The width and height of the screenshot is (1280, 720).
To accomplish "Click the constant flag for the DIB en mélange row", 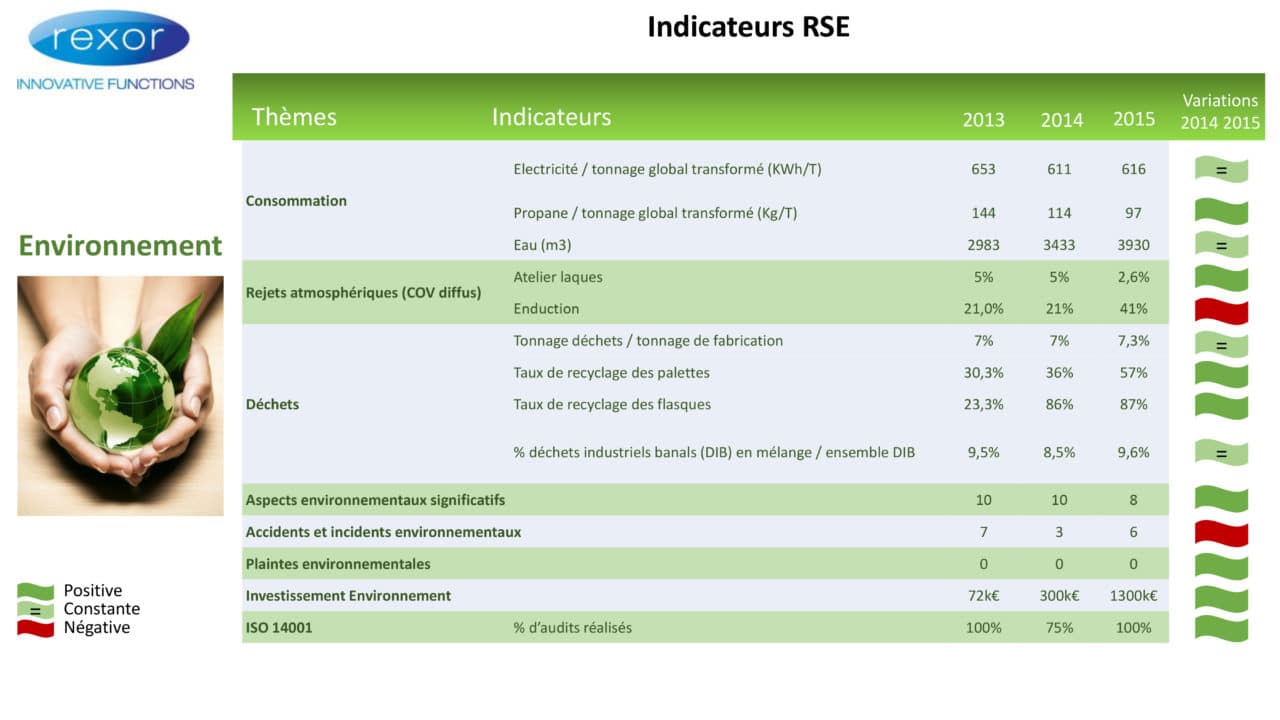I will click(1221, 453).
